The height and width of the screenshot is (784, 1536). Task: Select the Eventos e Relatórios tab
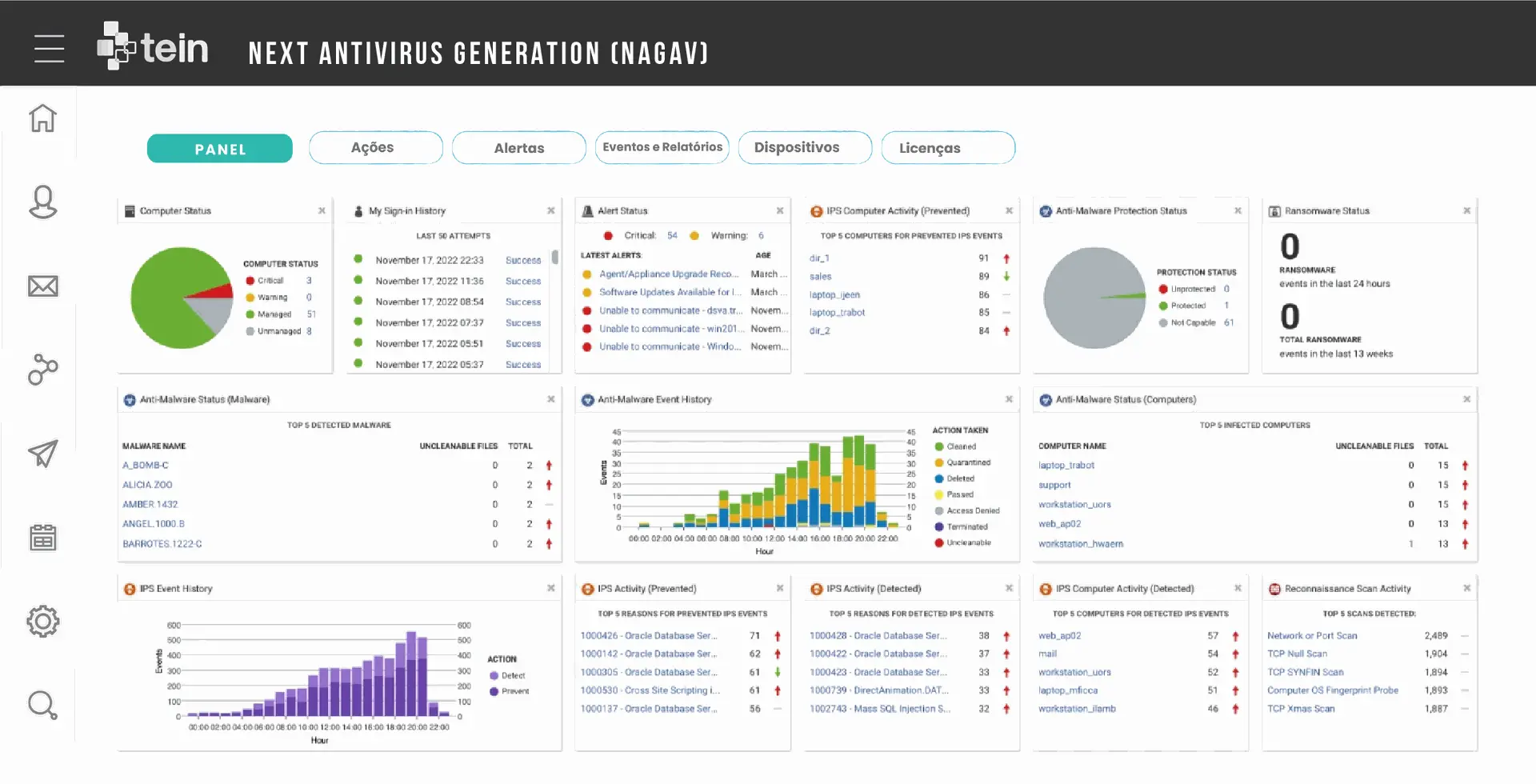coord(662,148)
